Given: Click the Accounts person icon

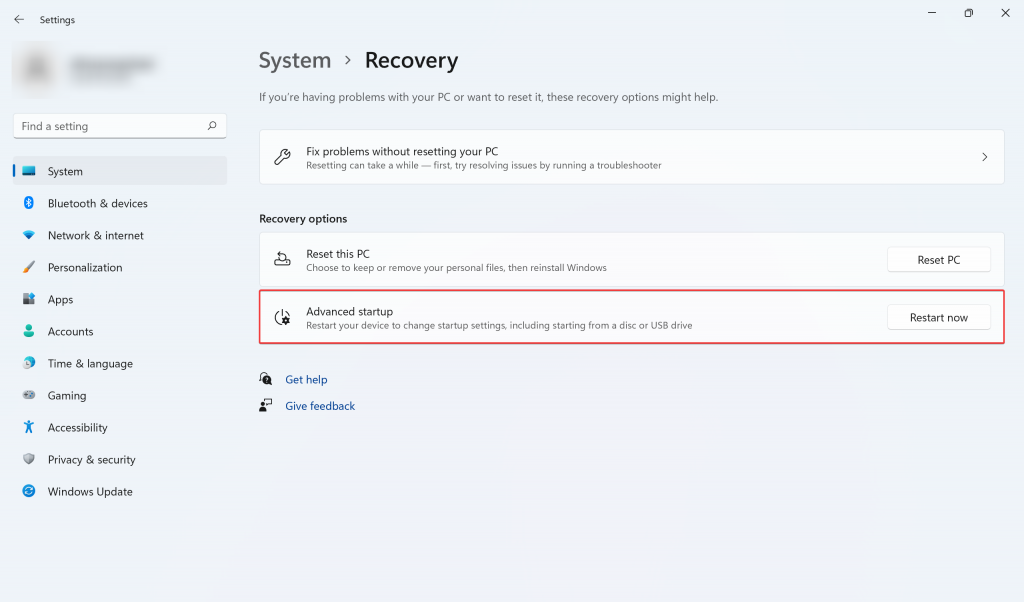Looking at the screenshot, I should pyautogui.click(x=29, y=331).
